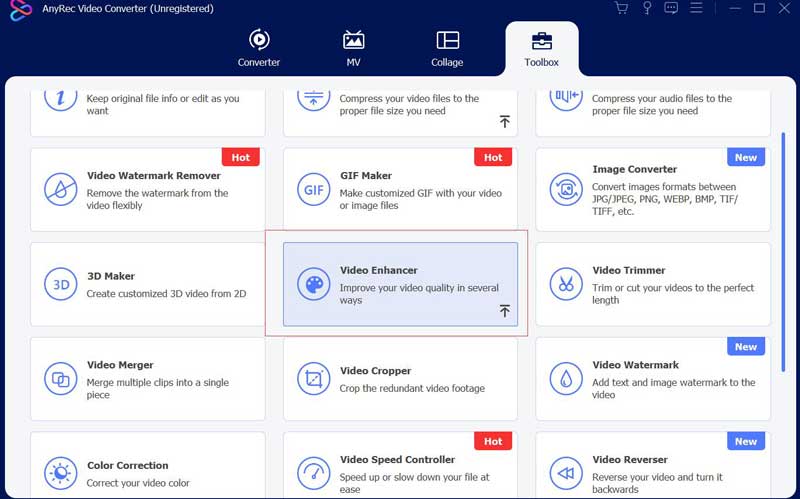Open the Video Watermark title
Screen dimensions: 800x499
[x=635, y=365]
